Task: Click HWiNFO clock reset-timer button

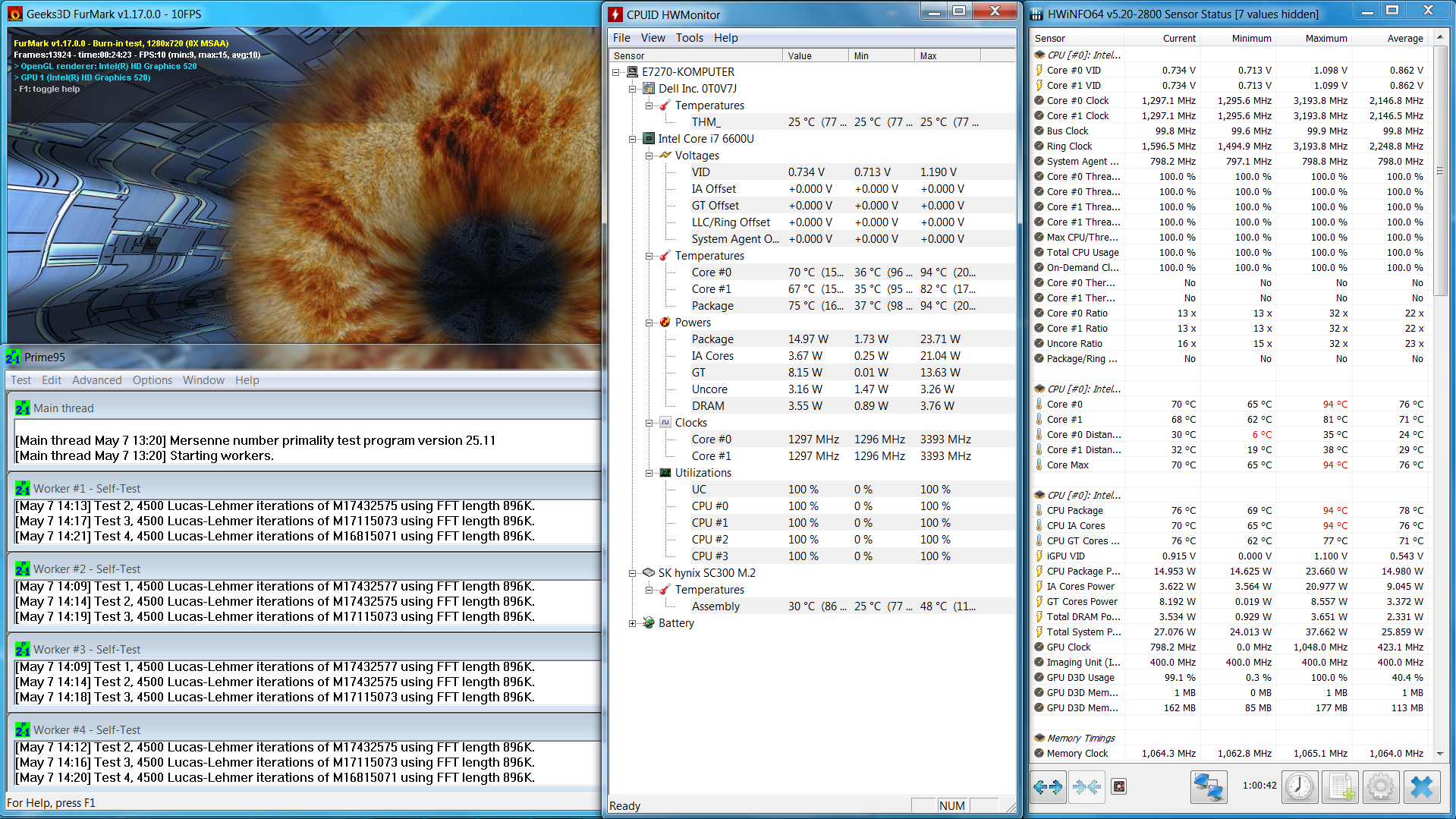Action: [x=1300, y=786]
